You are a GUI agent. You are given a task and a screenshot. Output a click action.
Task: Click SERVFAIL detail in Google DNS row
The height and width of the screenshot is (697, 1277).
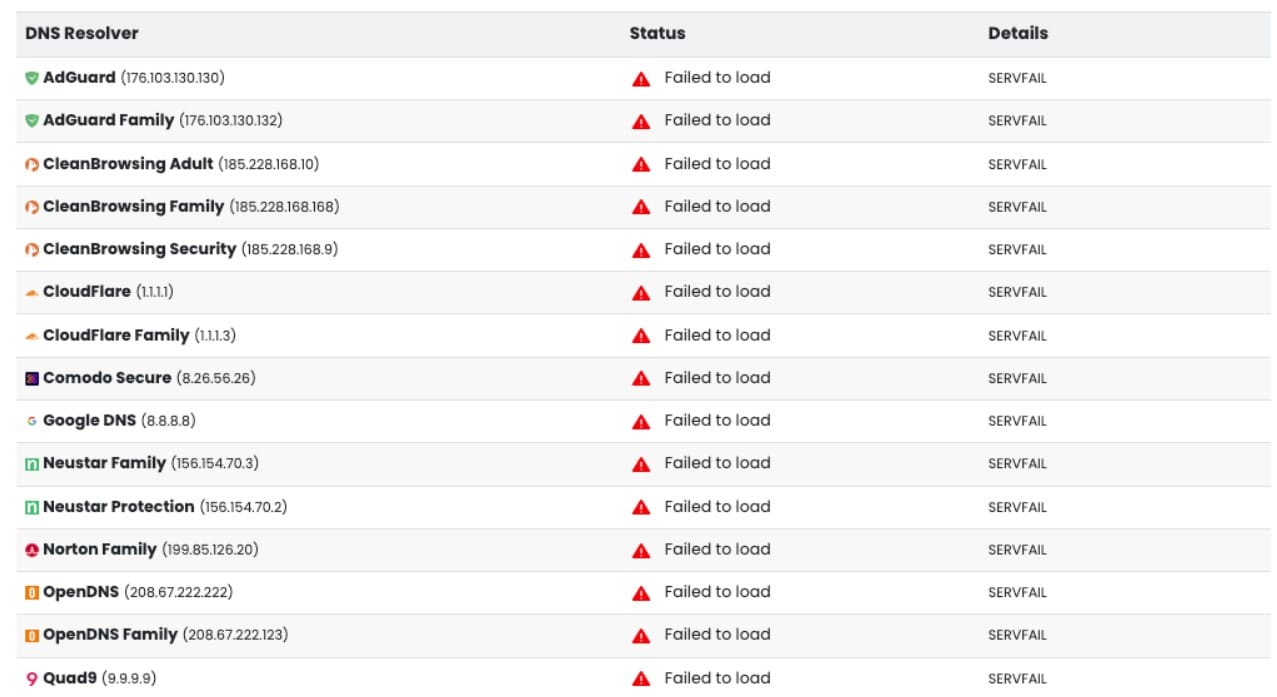(1017, 422)
